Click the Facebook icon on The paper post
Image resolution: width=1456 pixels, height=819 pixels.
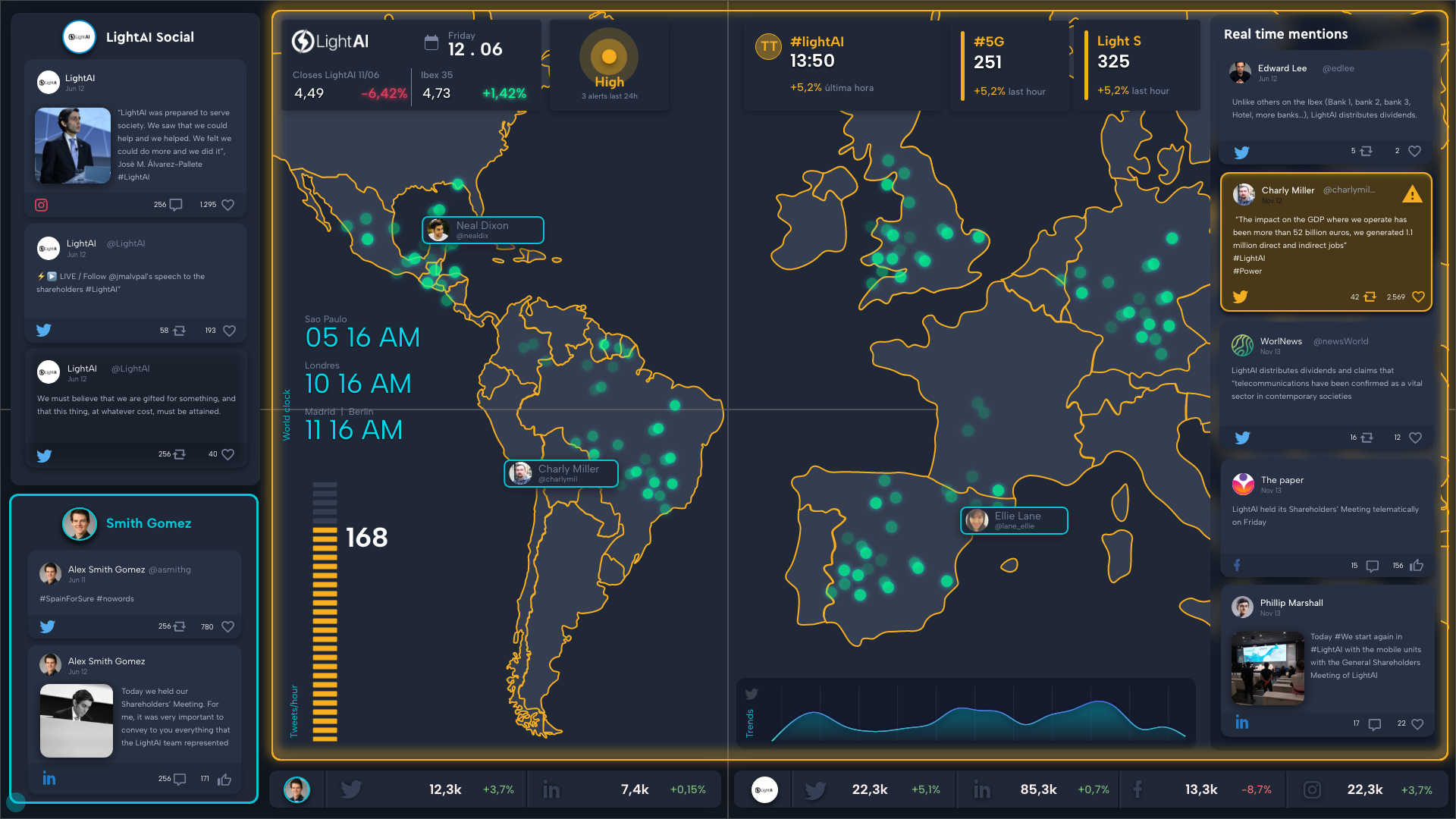point(1237,565)
